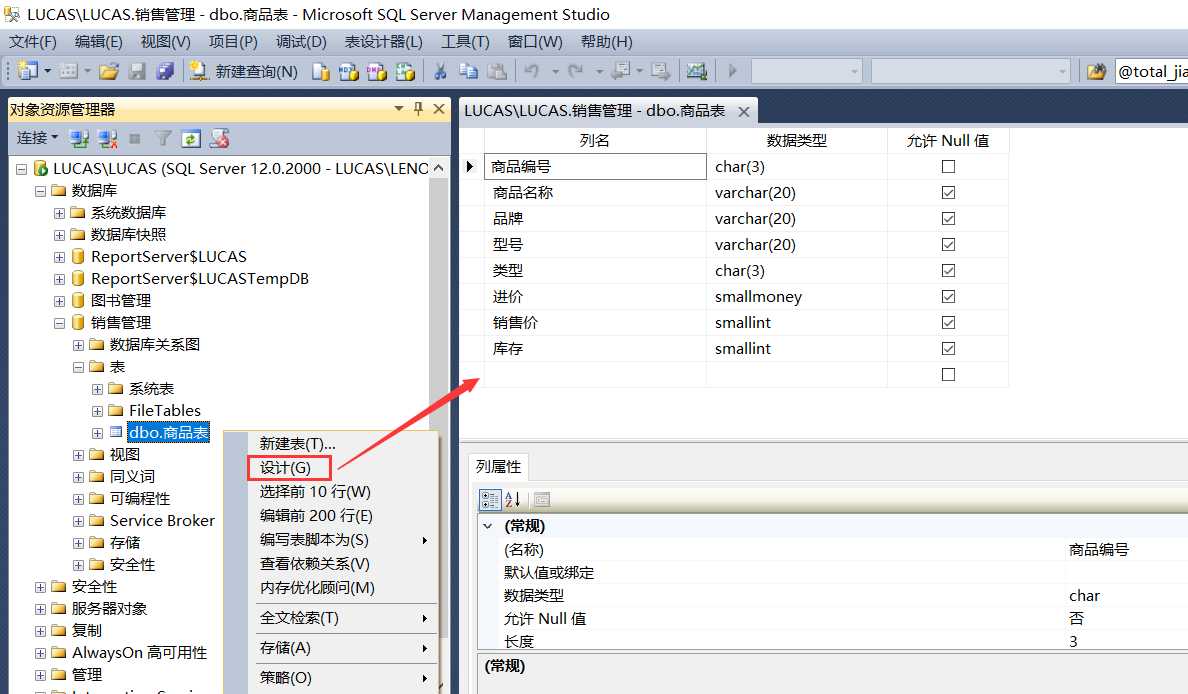The width and height of the screenshot is (1188, 694).
Task: Uncheck Allow Null for 类型 row
Action: (948, 270)
